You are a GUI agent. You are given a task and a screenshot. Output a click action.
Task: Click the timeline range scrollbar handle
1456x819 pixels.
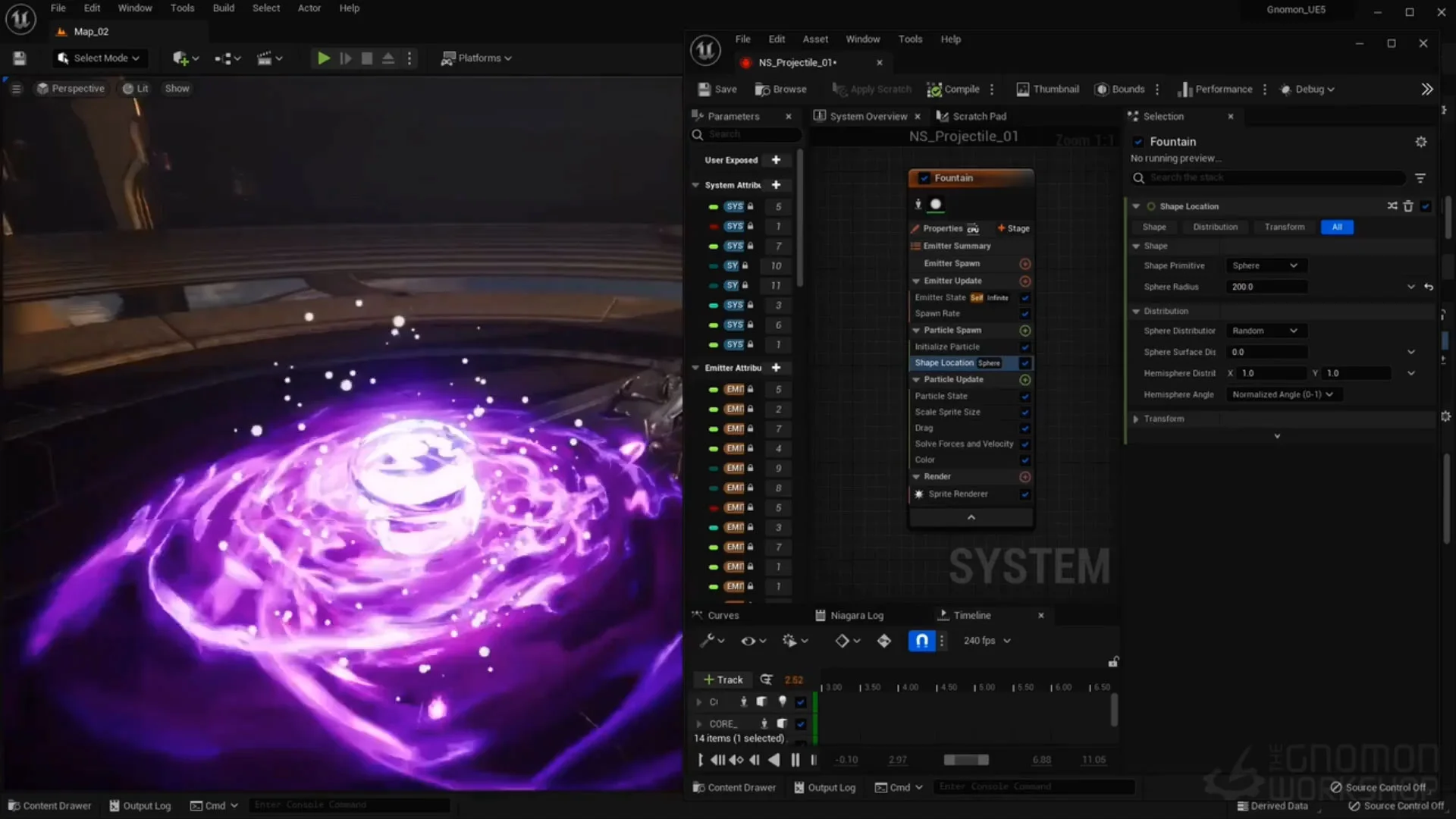pos(965,761)
